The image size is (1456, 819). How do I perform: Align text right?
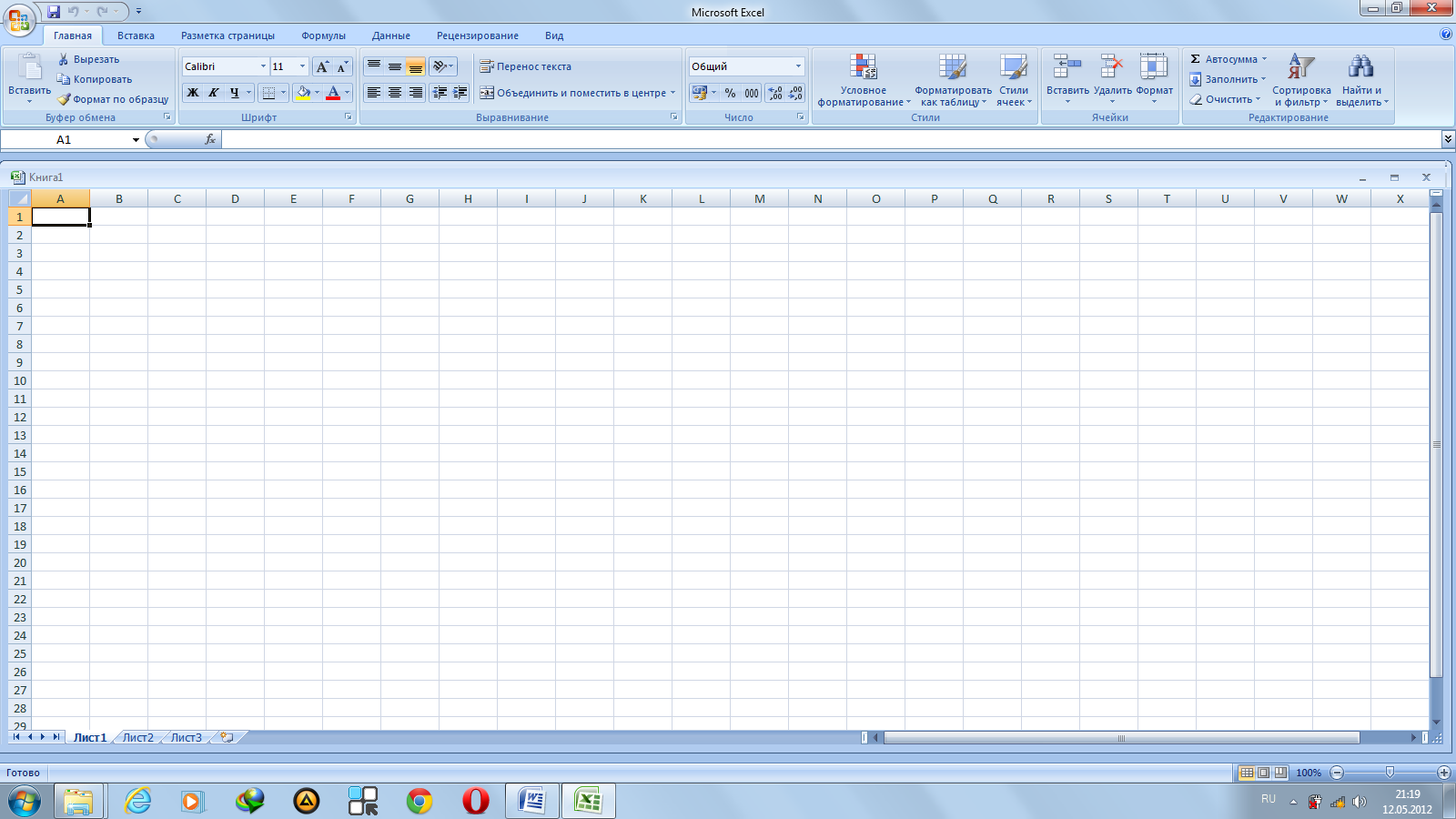[415, 93]
